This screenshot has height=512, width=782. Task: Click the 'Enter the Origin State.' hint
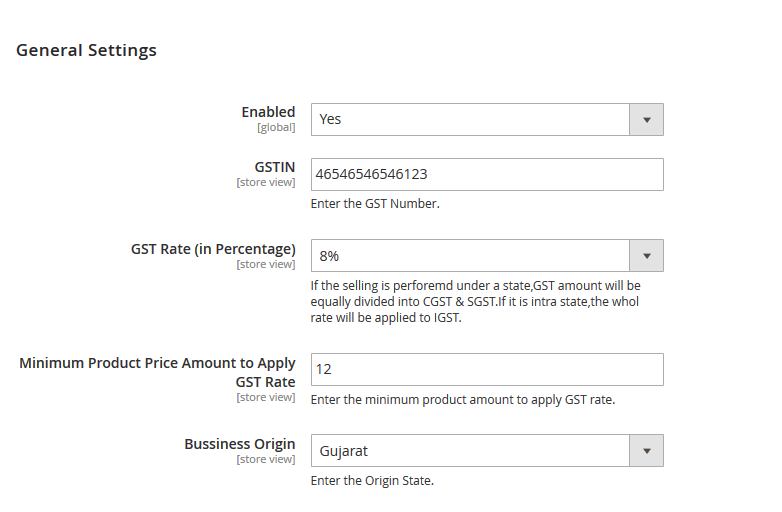tap(372, 481)
